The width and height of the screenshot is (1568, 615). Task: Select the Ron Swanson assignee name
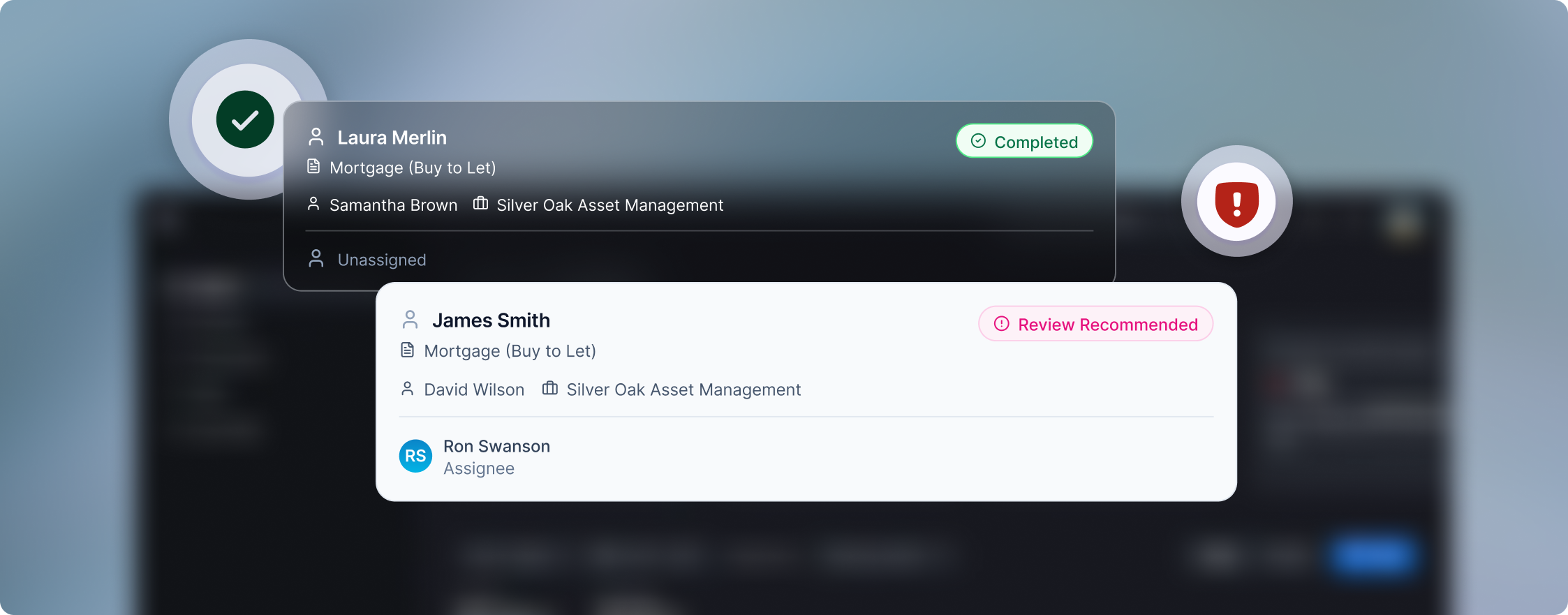pos(496,446)
